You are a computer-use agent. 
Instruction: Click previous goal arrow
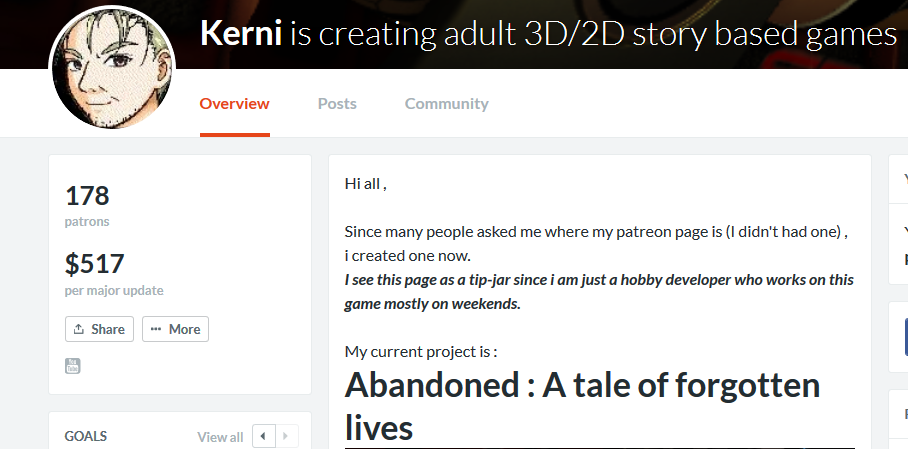(x=263, y=436)
